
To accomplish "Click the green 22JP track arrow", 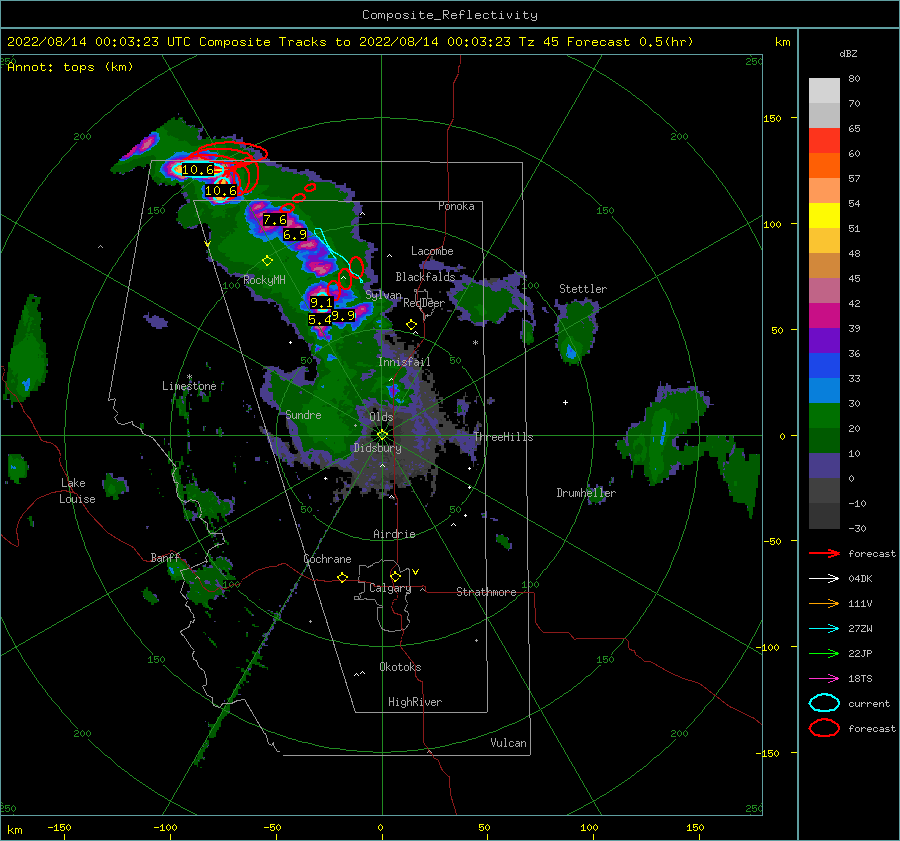I will [824, 653].
